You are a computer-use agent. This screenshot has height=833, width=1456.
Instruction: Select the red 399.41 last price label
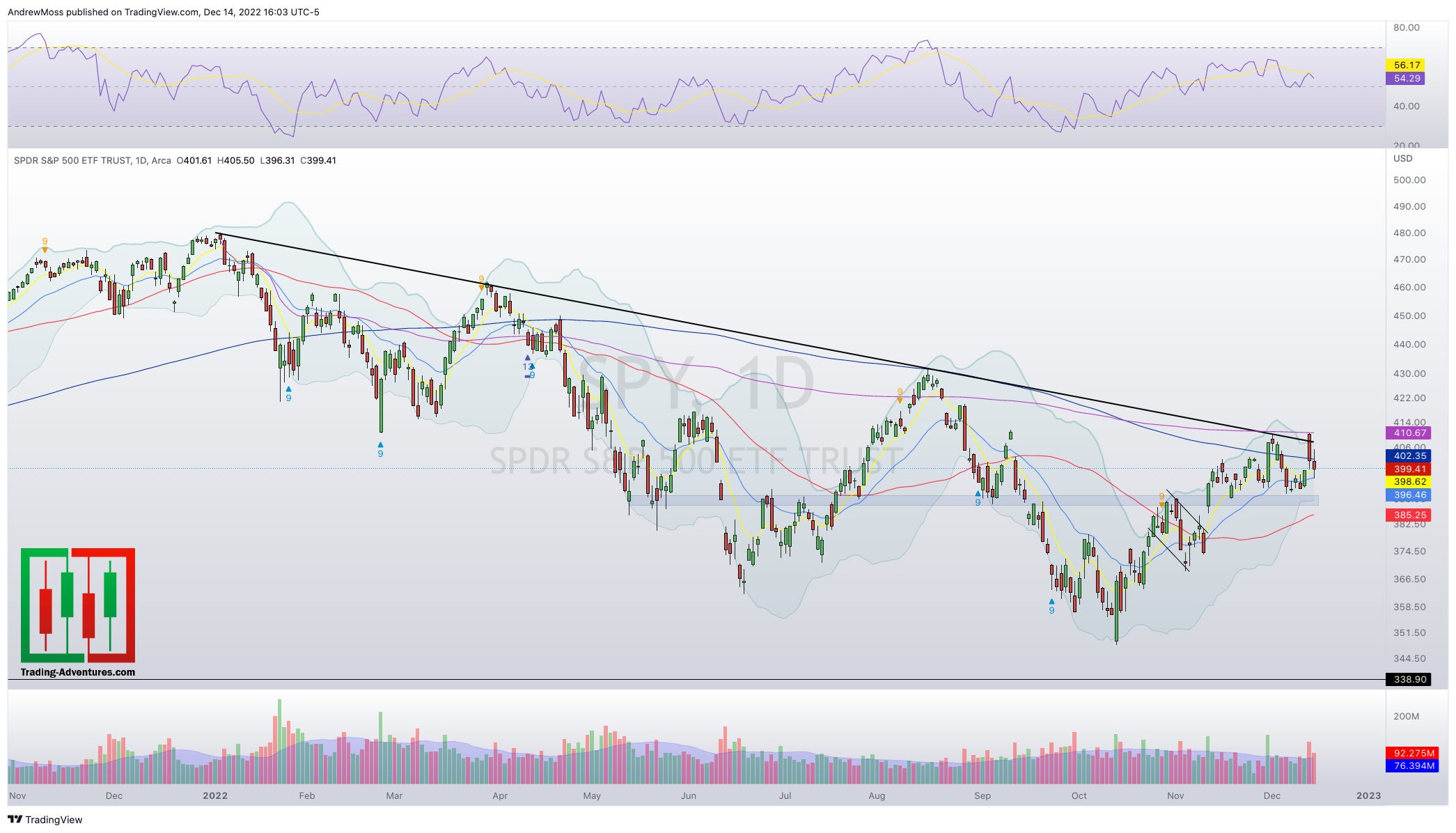[1409, 469]
